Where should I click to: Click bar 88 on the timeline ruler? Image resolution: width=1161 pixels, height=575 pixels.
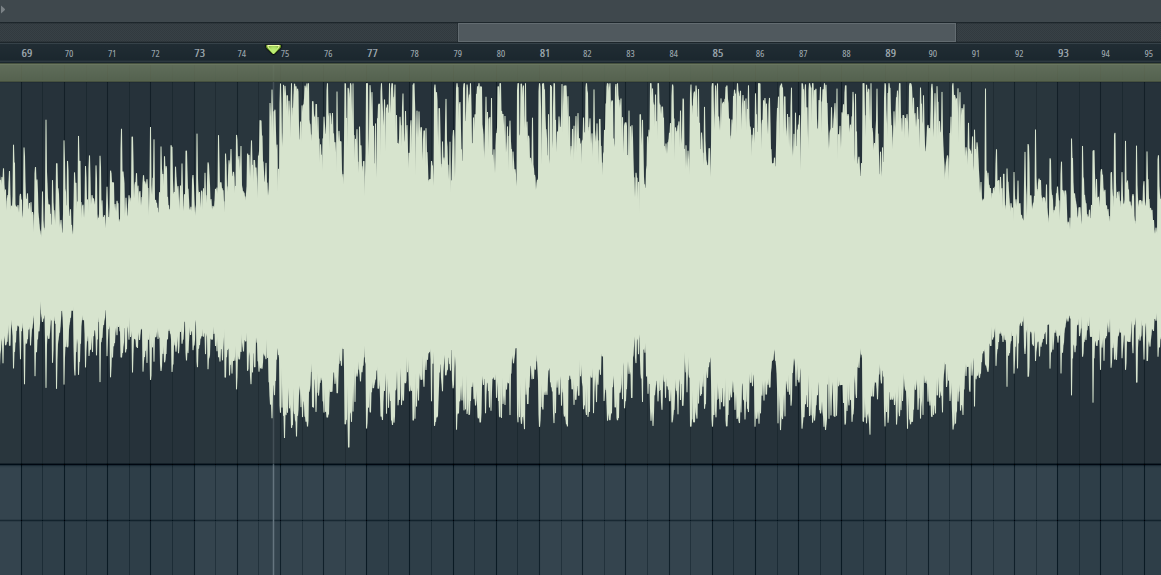(x=846, y=54)
